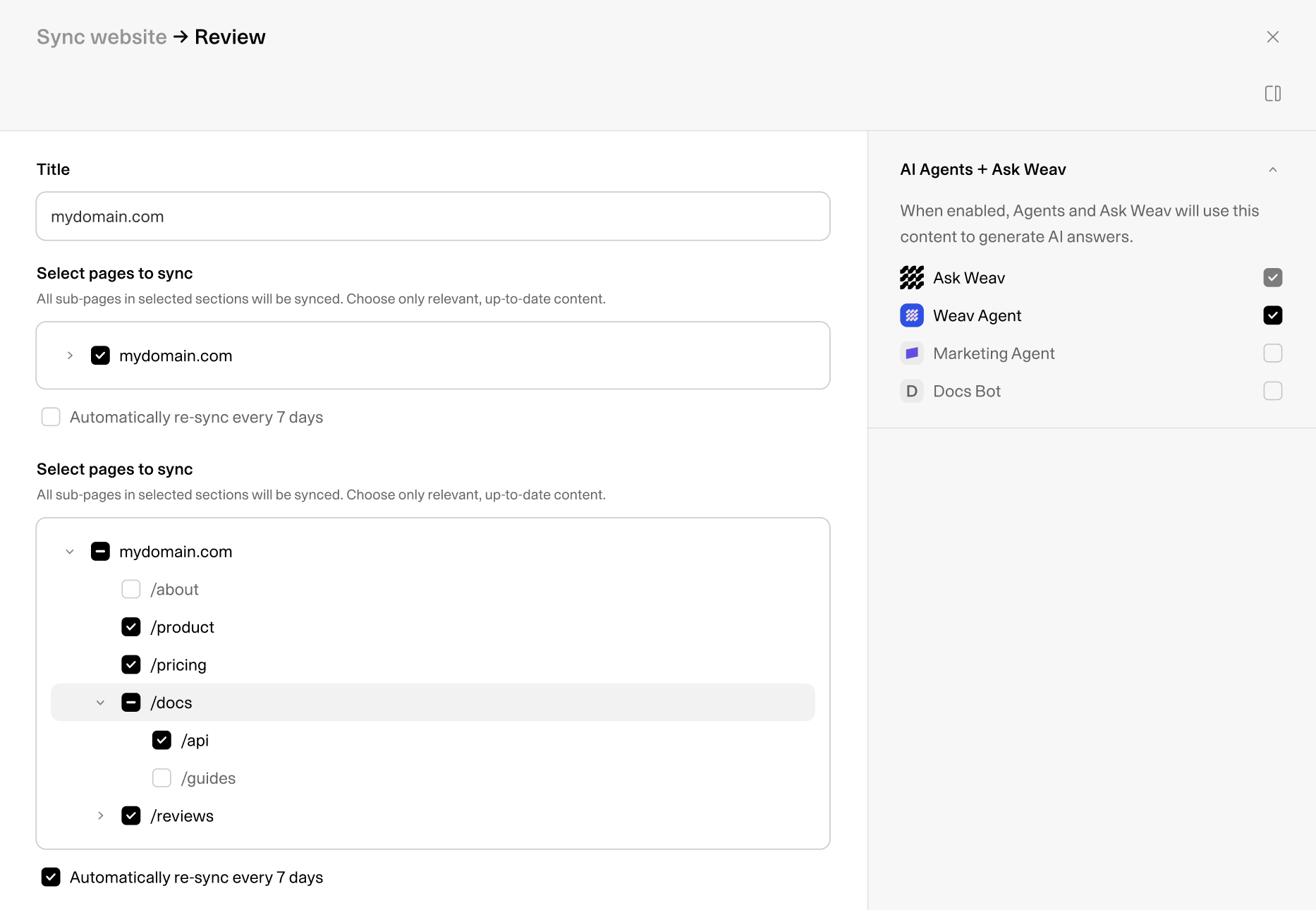Disable the Weav Agent checkbox
The width and height of the screenshot is (1316, 910).
(1272, 315)
